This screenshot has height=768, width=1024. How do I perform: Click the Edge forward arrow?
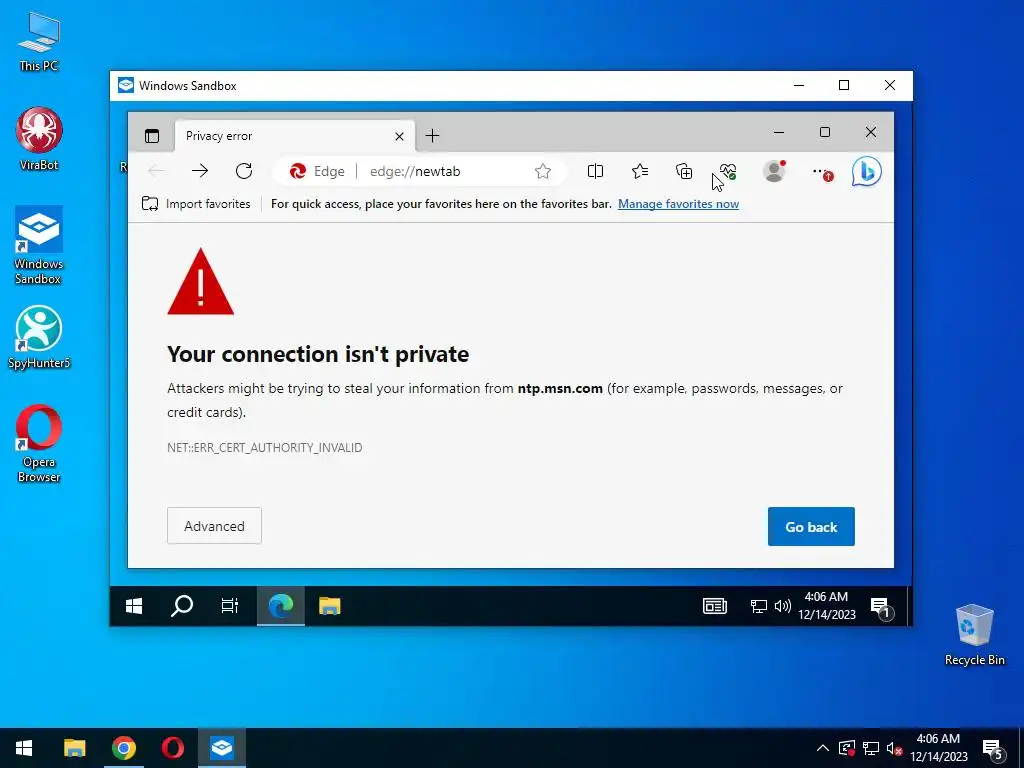click(x=200, y=171)
